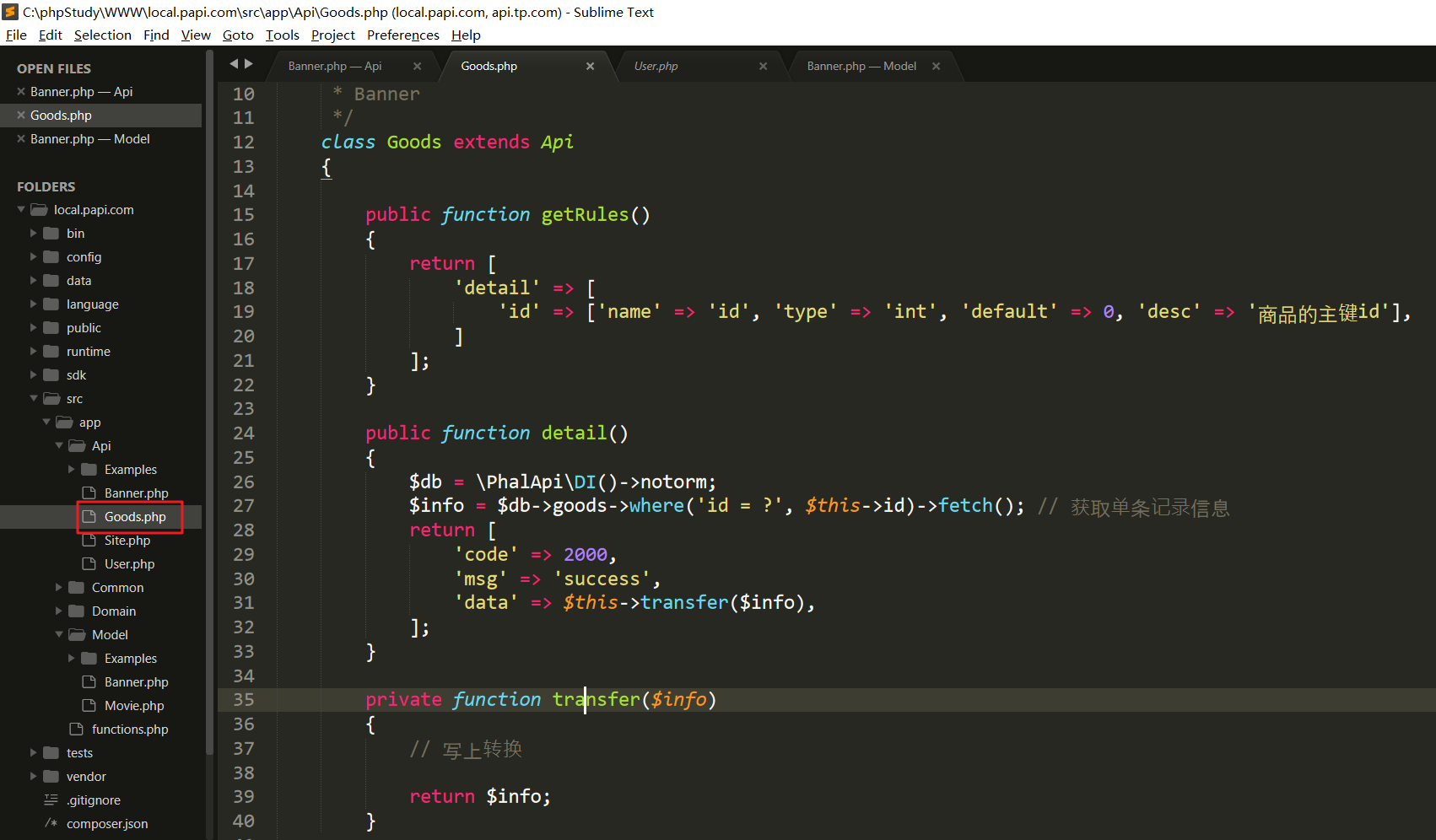Click 'return $info;' on line 39

pos(480,796)
